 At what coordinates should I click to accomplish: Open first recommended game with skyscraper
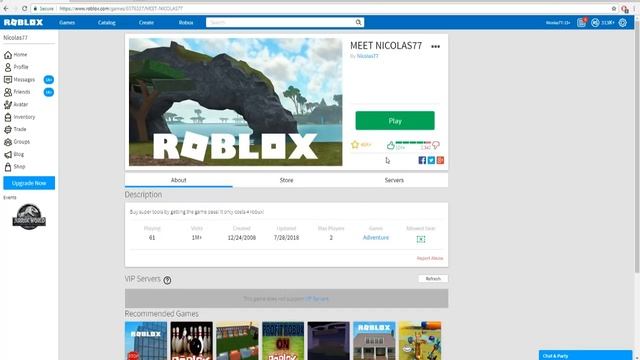click(146, 341)
